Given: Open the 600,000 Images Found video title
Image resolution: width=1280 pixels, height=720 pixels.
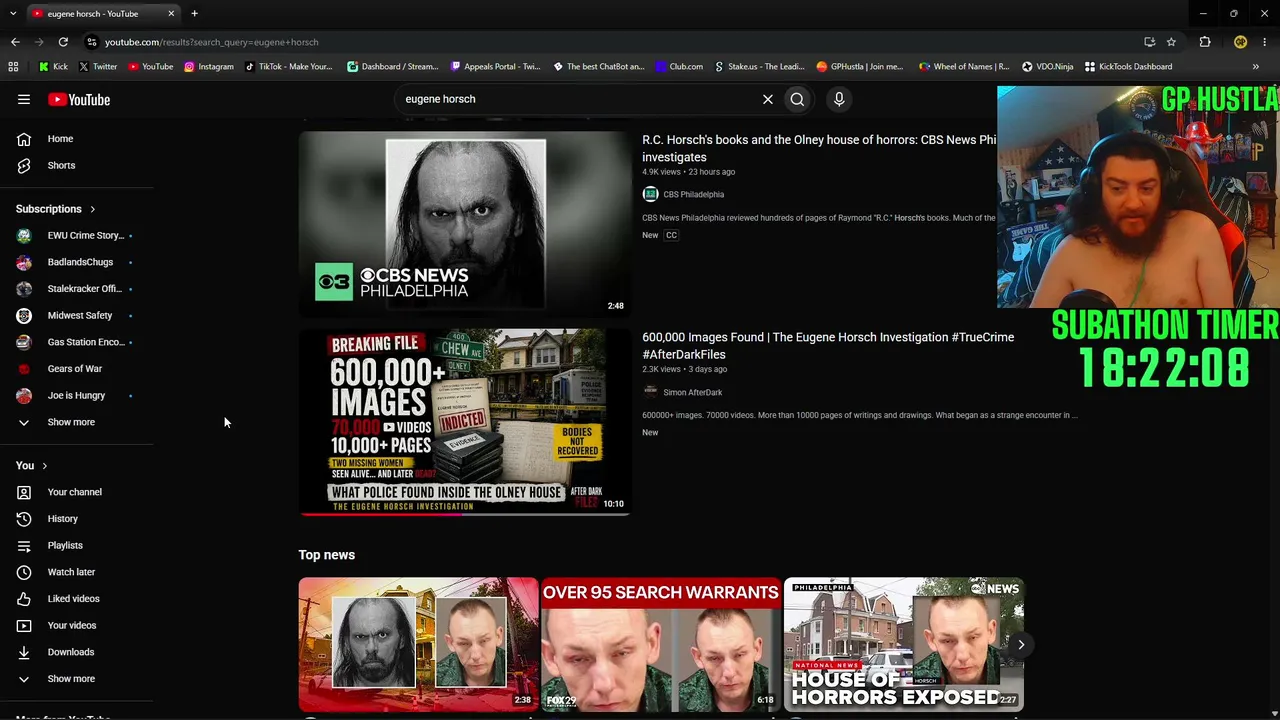Looking at the screenshot, I should 828,346.
